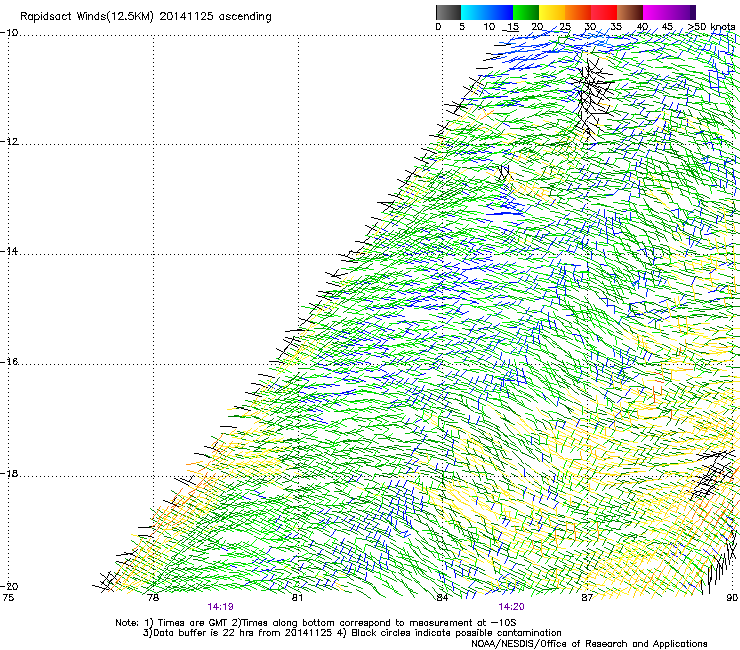Click the NOAA/NESDIS credit text
The height and width of the screenshot is (650, 740).
[589, 644]
